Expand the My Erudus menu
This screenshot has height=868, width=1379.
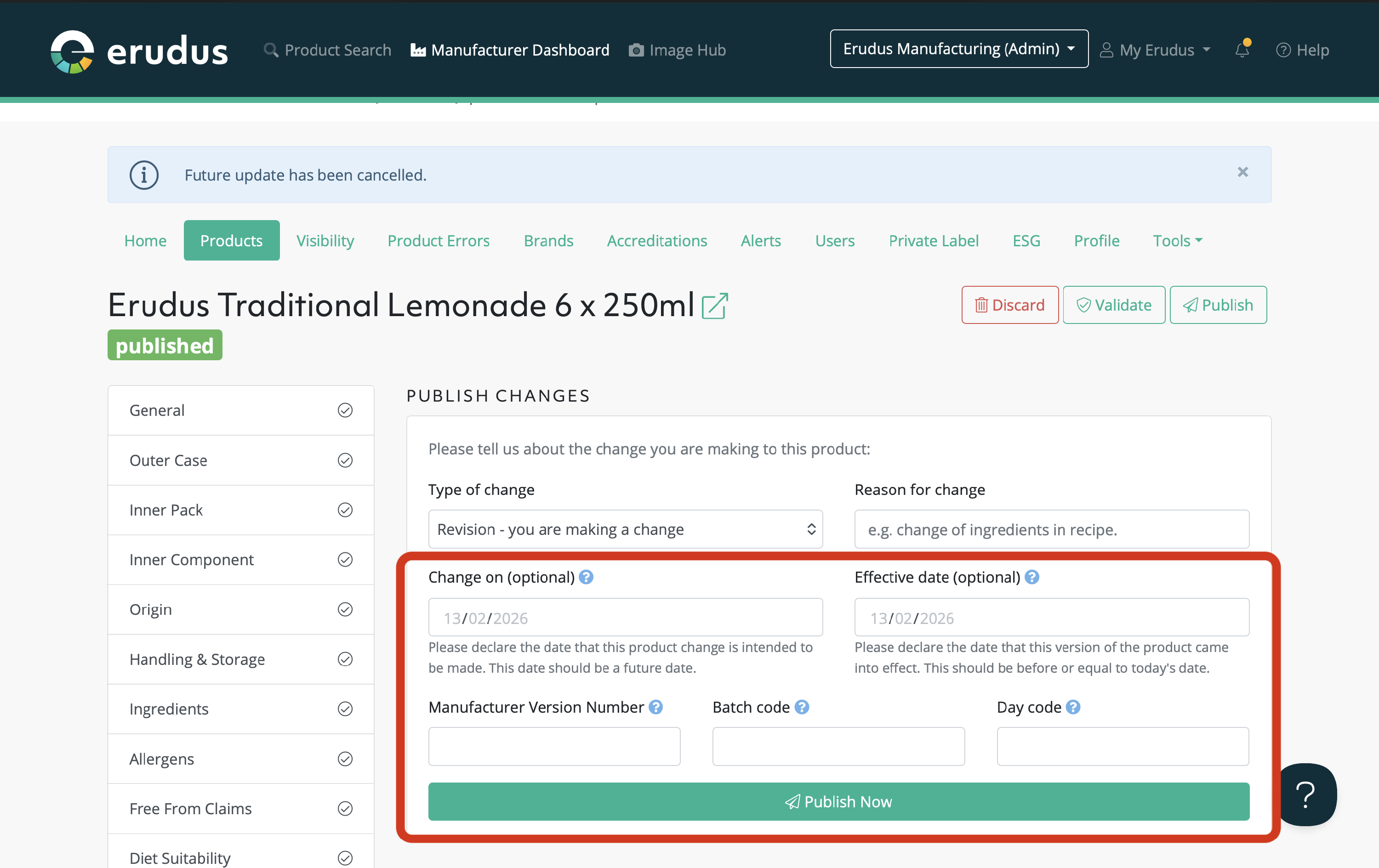click(1156, 51)
